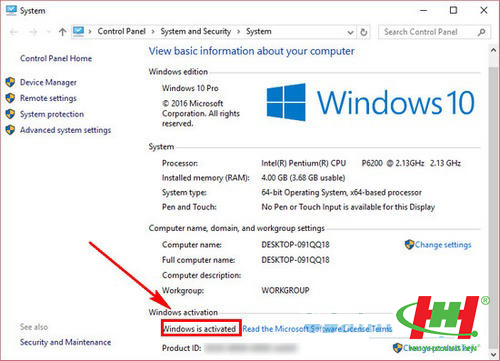Select the 64-bit Operating System text
Image resolution: width=500 pixels, height=361 pixels.
[341, 192]
